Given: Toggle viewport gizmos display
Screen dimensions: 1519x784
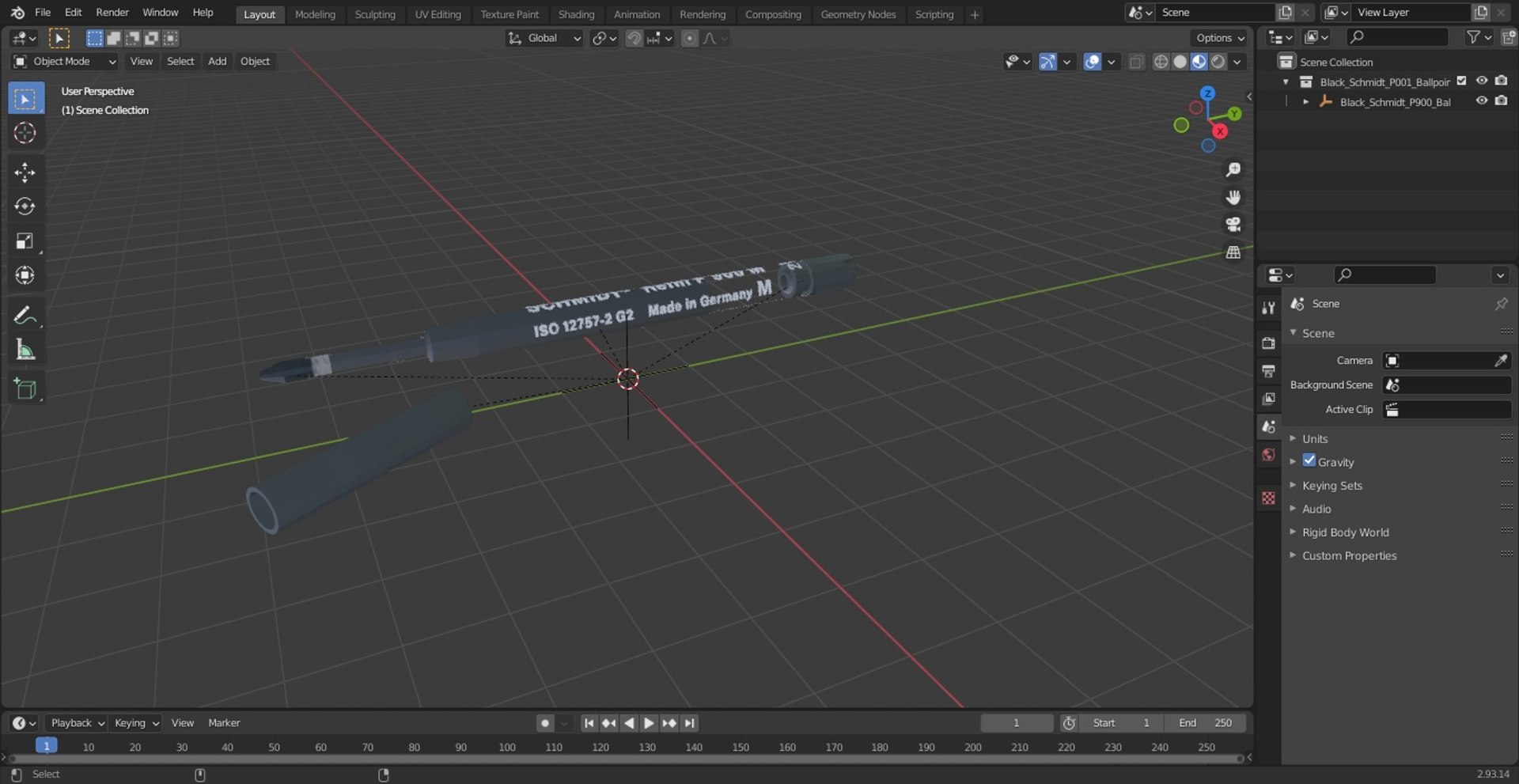Looking at the screenshot, I should click(x=1047, y=62).
